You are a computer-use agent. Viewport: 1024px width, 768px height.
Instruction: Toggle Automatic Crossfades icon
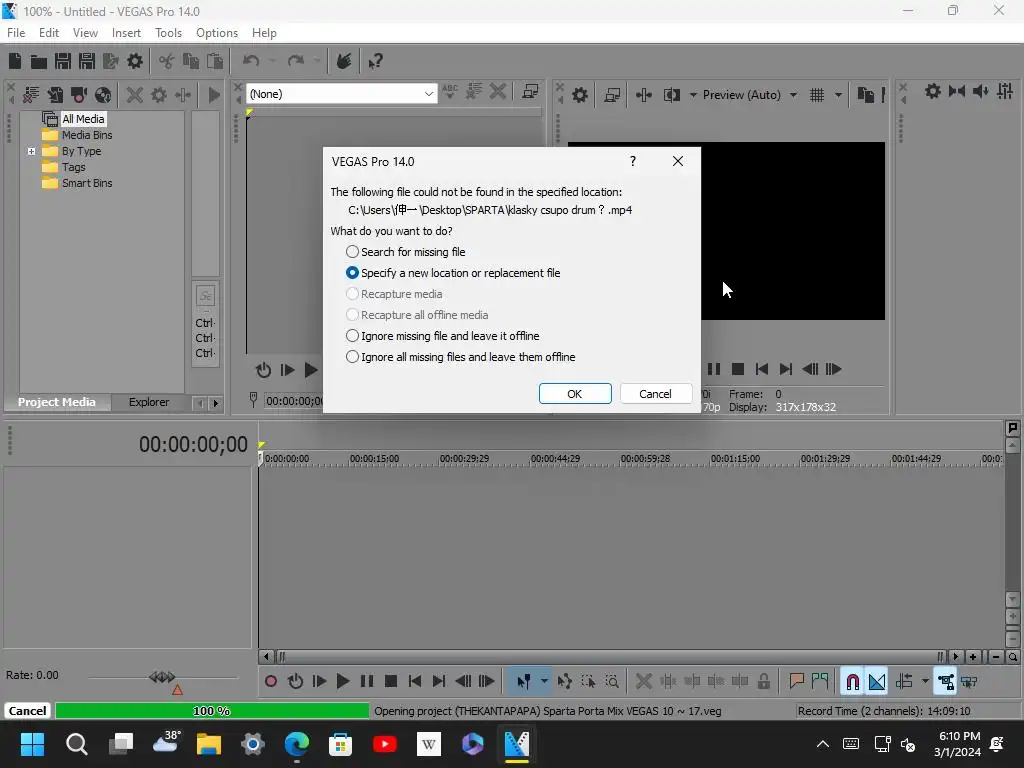(x=876, y=682)
